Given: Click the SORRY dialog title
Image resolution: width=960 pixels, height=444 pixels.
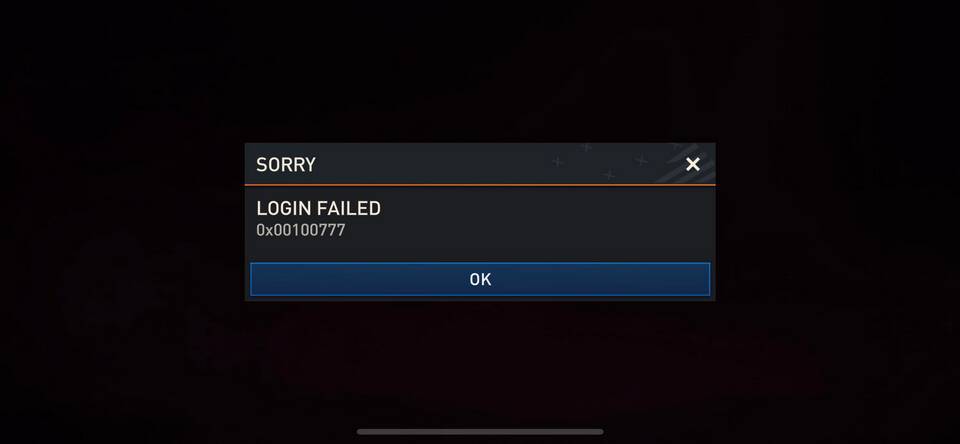Looking at the screenshot, I should pos(286,165).
